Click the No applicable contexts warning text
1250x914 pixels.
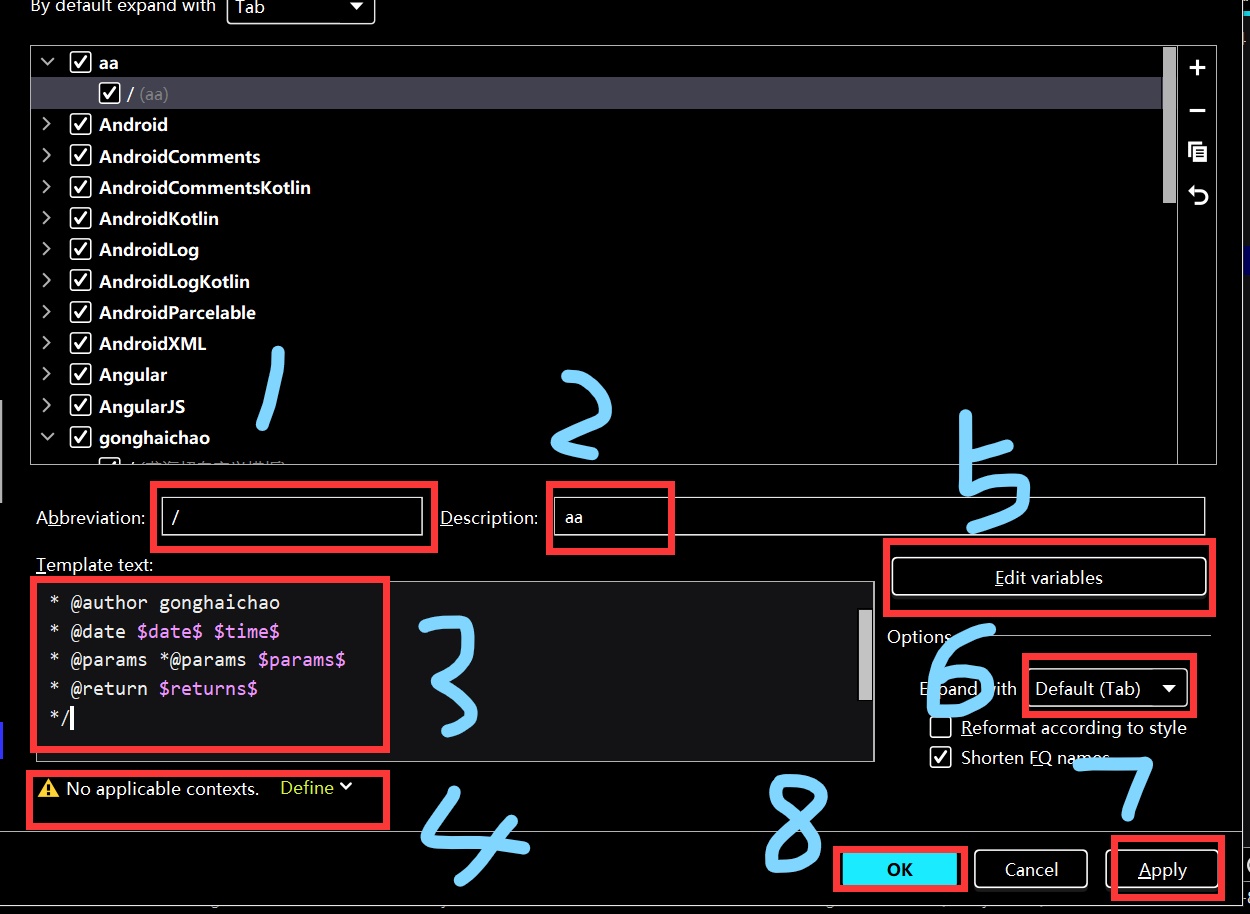[162, 788]
